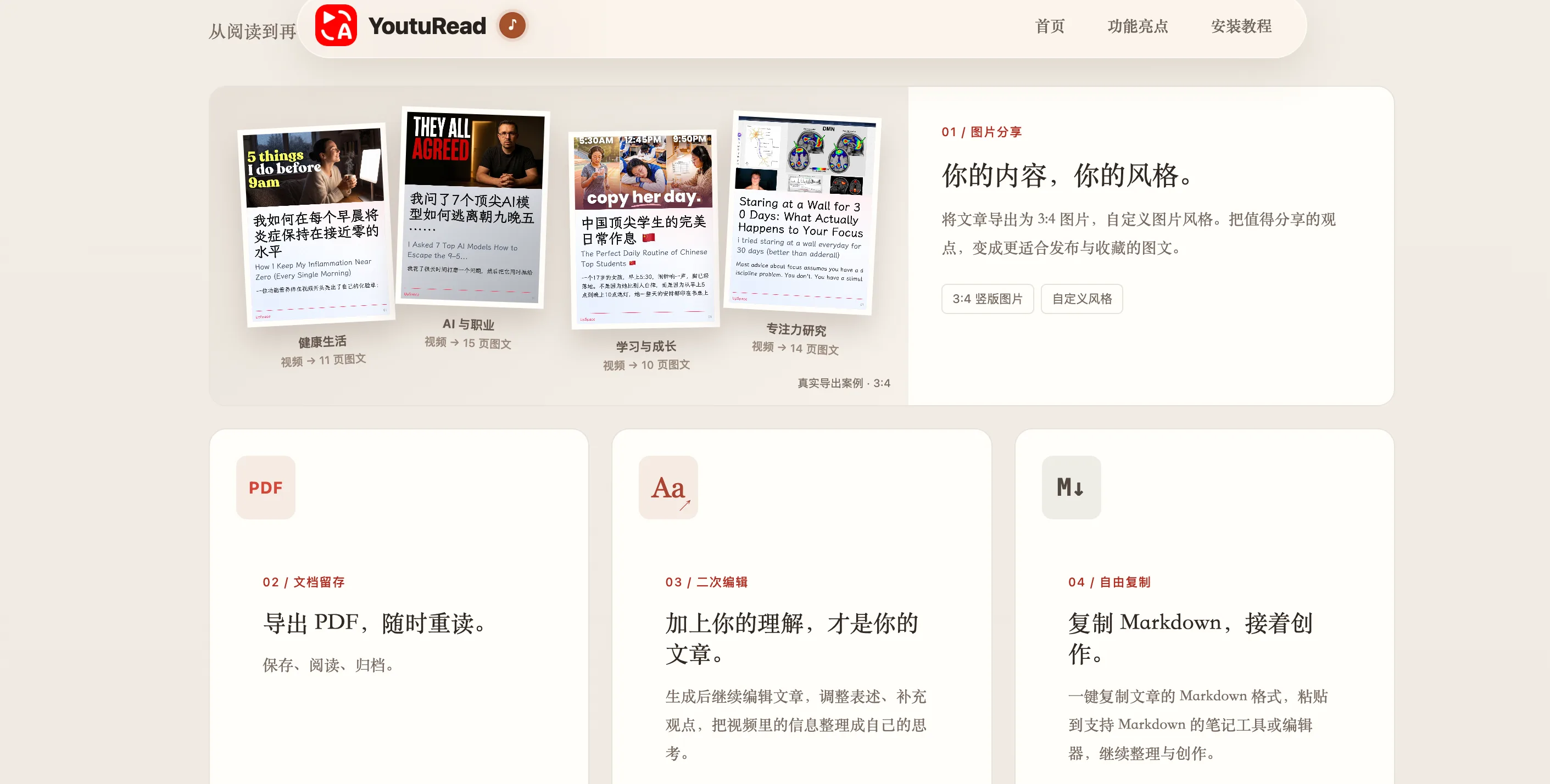Viewport: 1550px width, 784px height.
Task: Click the '01 / 图片分享' label
Action: 982,132
